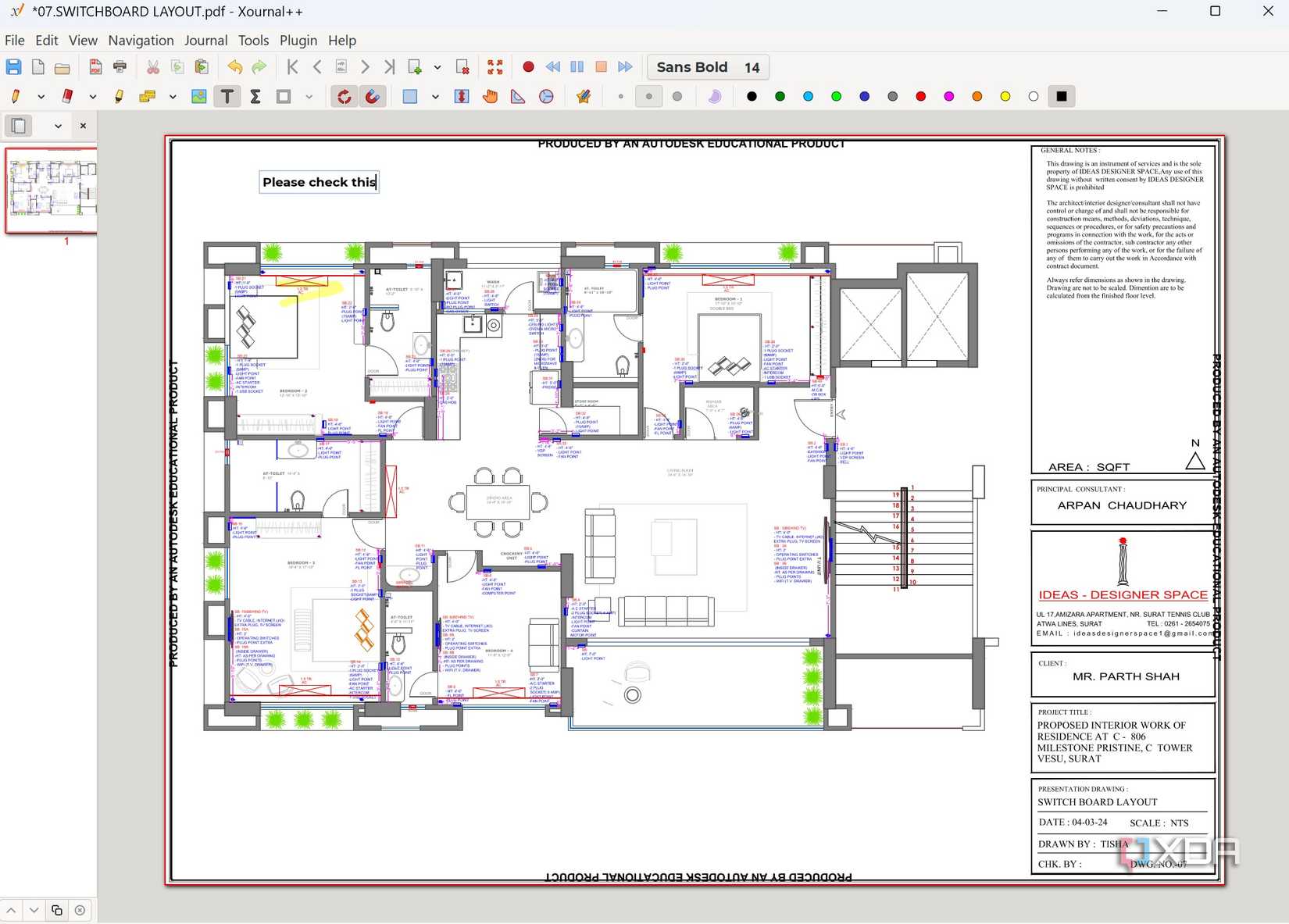Select the Hand tool
The height and width of the screenshot is (924, 1289).
(491, 96)
